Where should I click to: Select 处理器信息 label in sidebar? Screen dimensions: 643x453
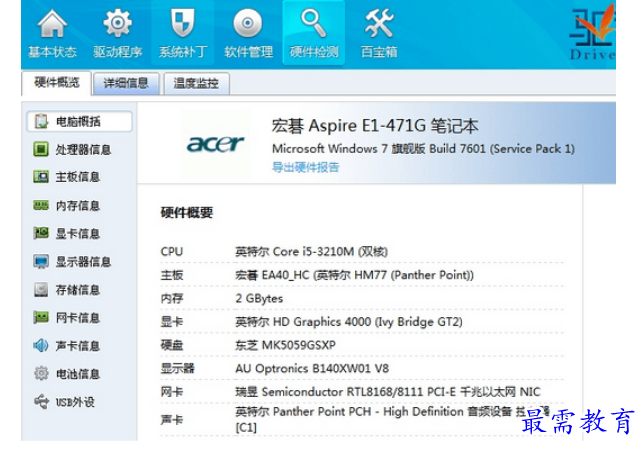pyautogui.click(x=83, y=150)
